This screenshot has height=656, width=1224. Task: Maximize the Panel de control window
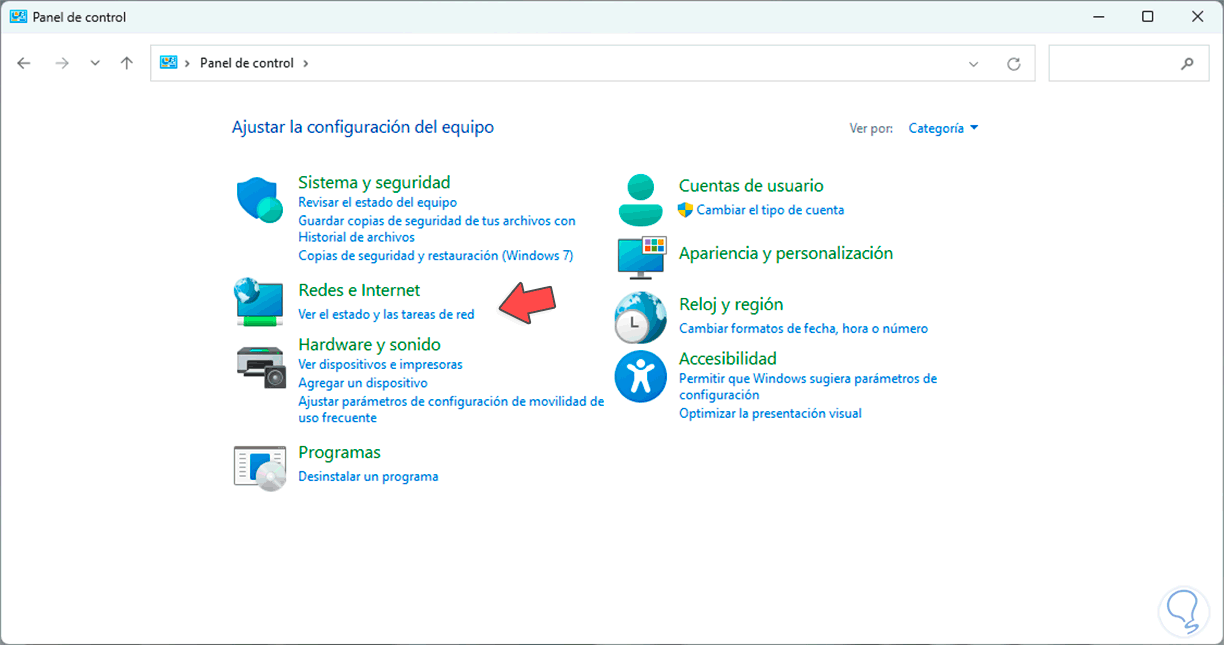click(x=1147, y=17)
